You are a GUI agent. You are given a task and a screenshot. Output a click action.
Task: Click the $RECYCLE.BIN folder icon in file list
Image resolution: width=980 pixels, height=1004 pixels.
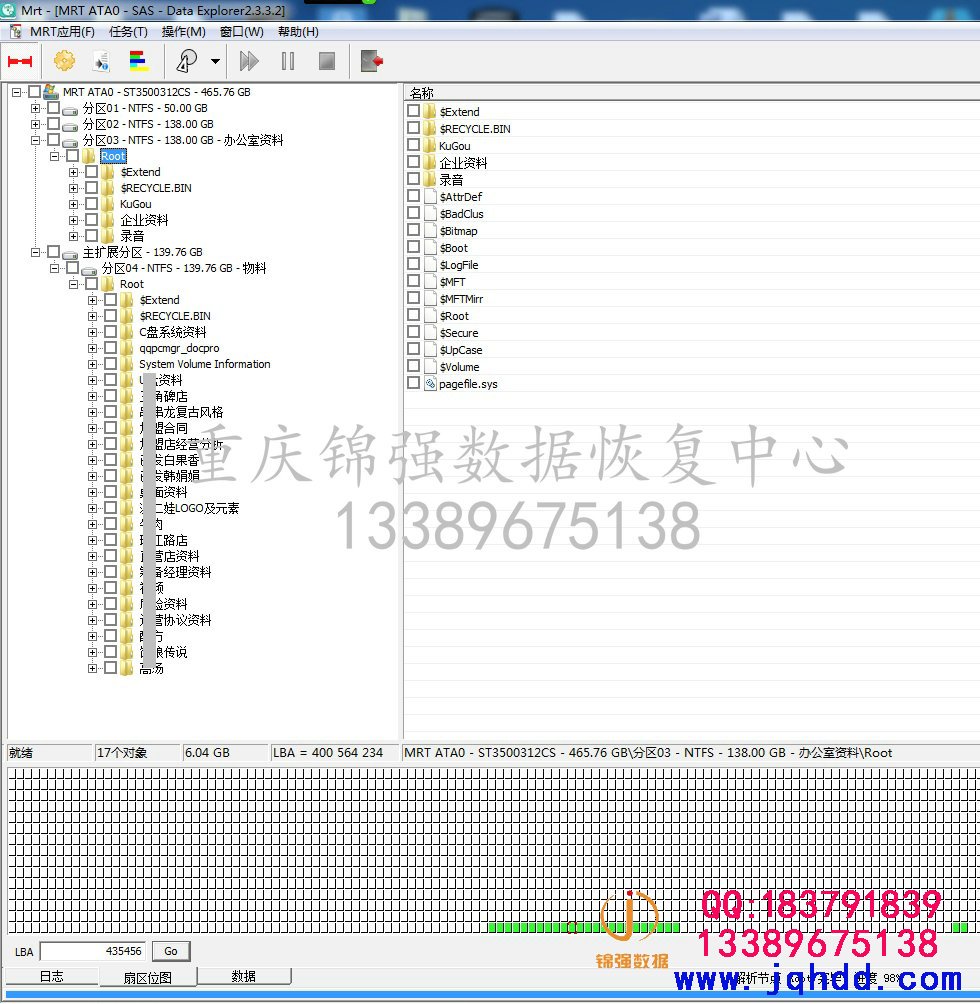(x=430, y=128)
